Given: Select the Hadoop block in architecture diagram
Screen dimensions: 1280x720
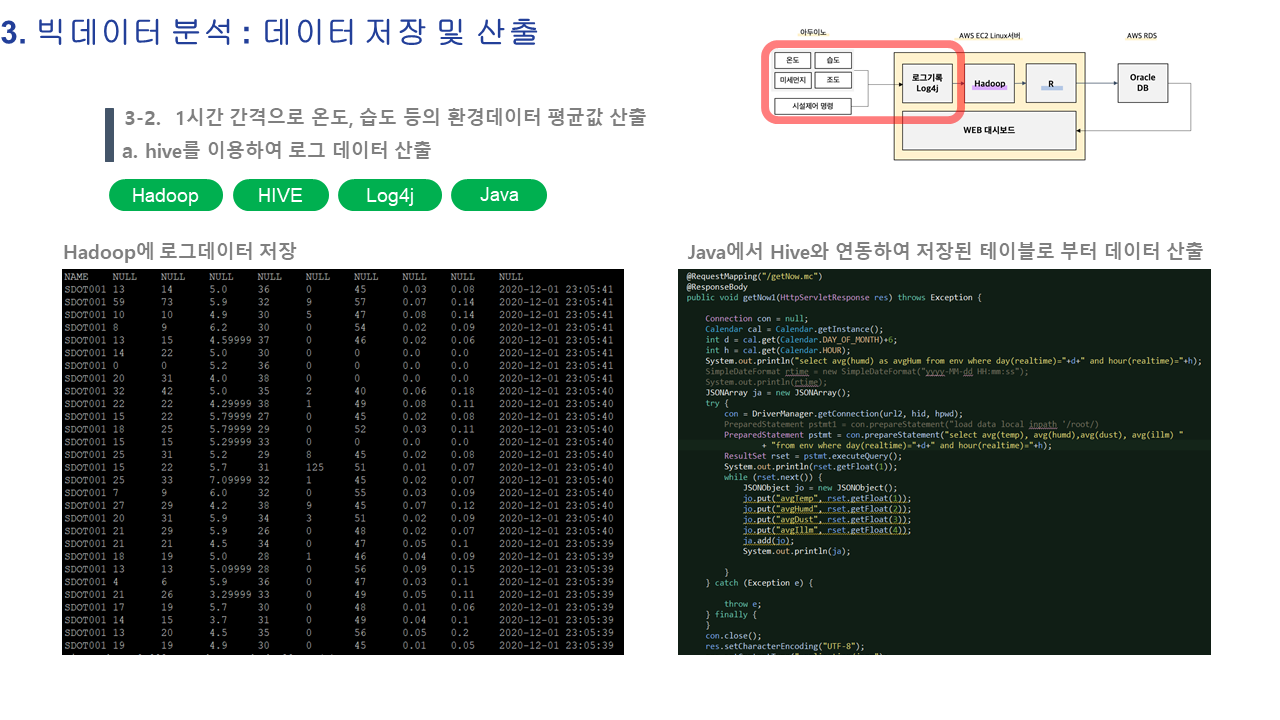Looking at the screenshot, I should (x=990, y=84).
